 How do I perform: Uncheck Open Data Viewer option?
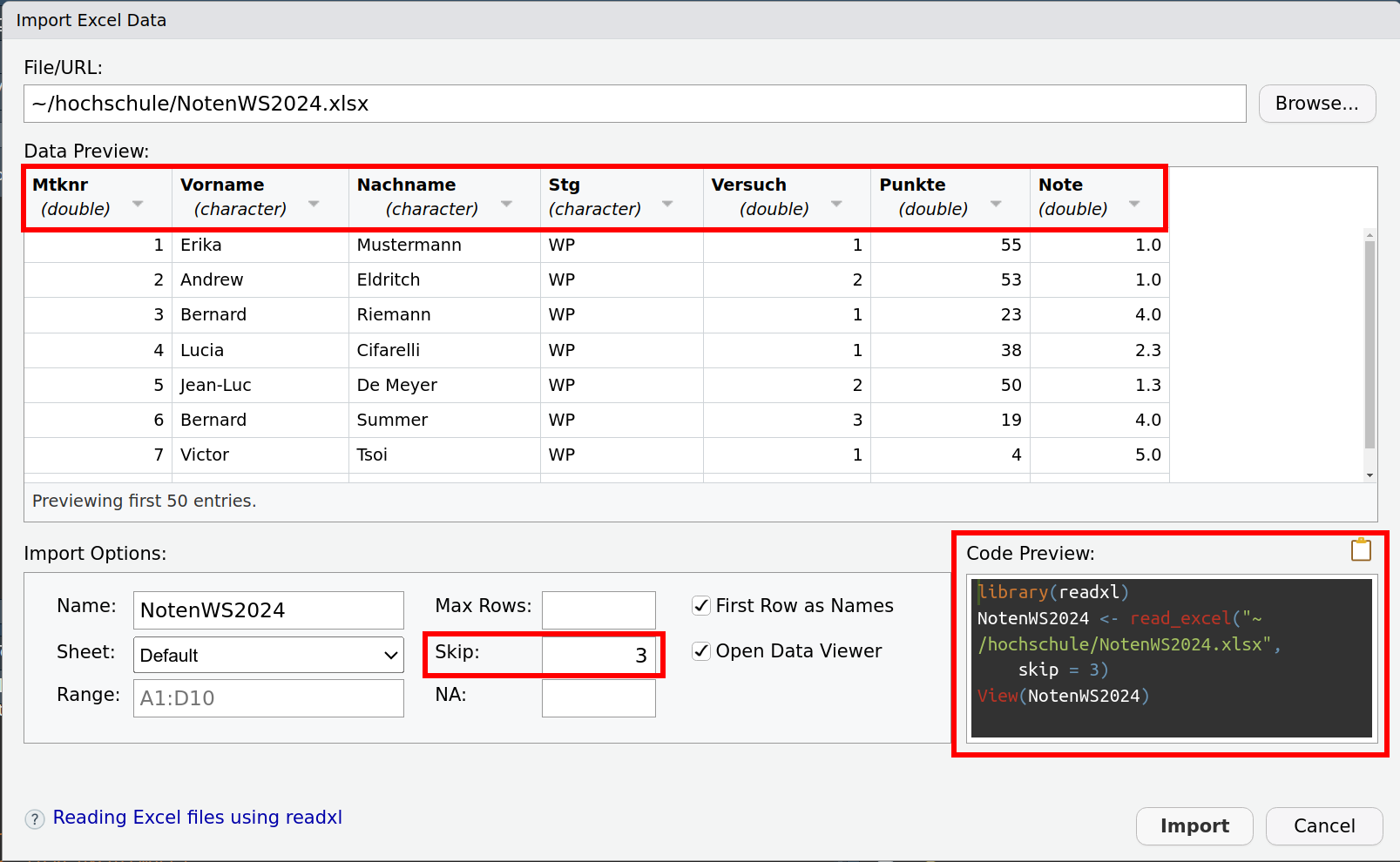point(701,651)
